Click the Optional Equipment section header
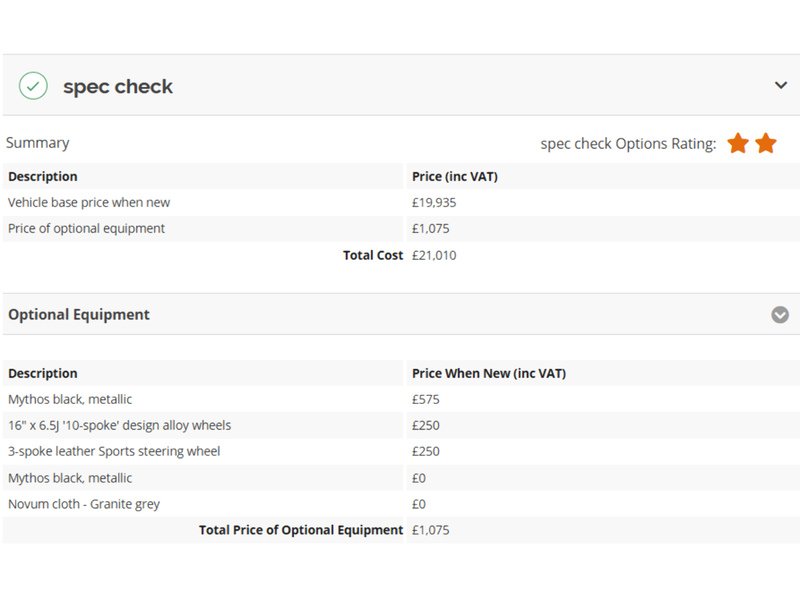The width and height of the screenshot is (800, 600). 79,314
